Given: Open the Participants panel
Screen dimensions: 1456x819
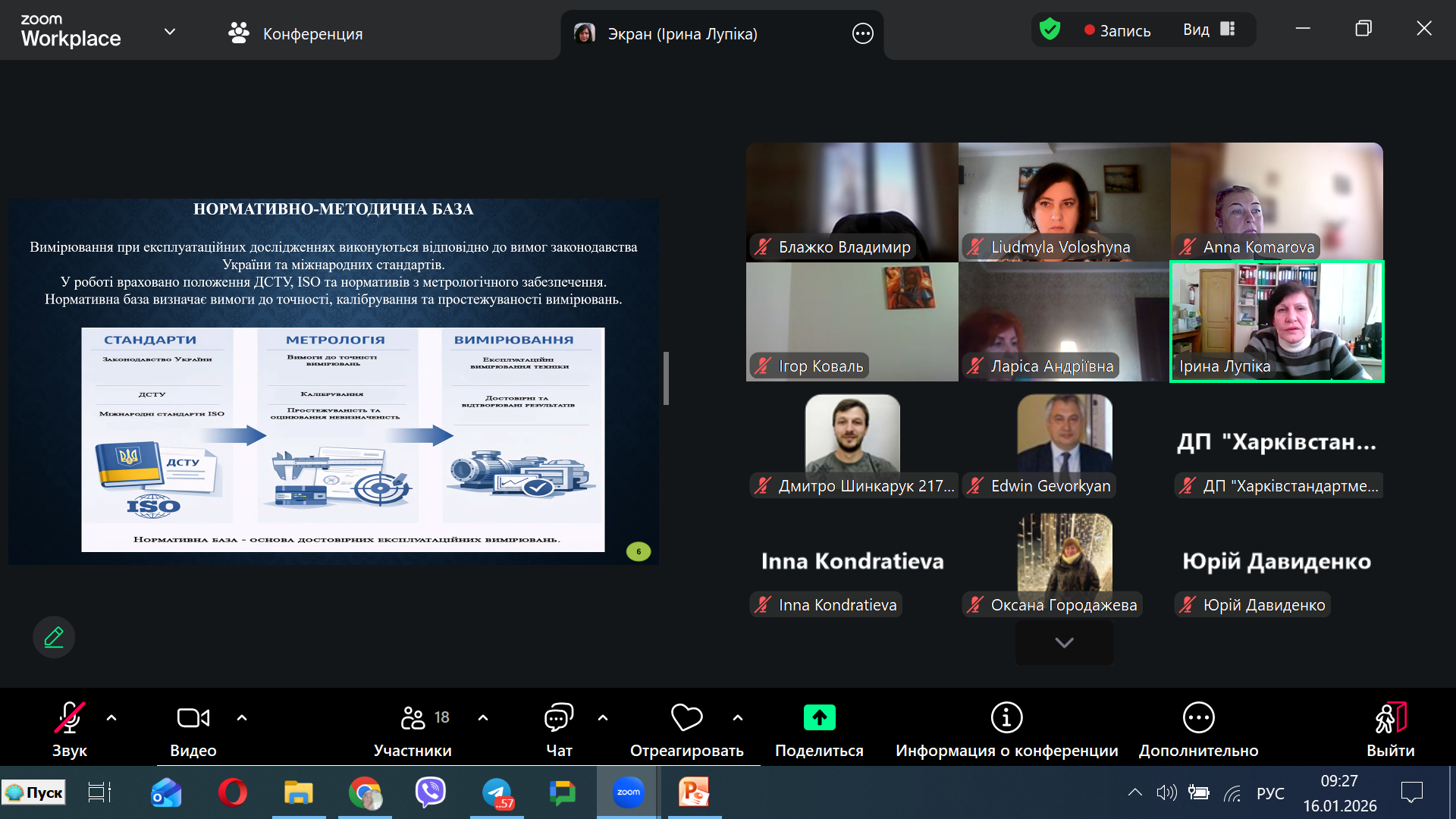Looking at the screenshot, I should point(413,718).
